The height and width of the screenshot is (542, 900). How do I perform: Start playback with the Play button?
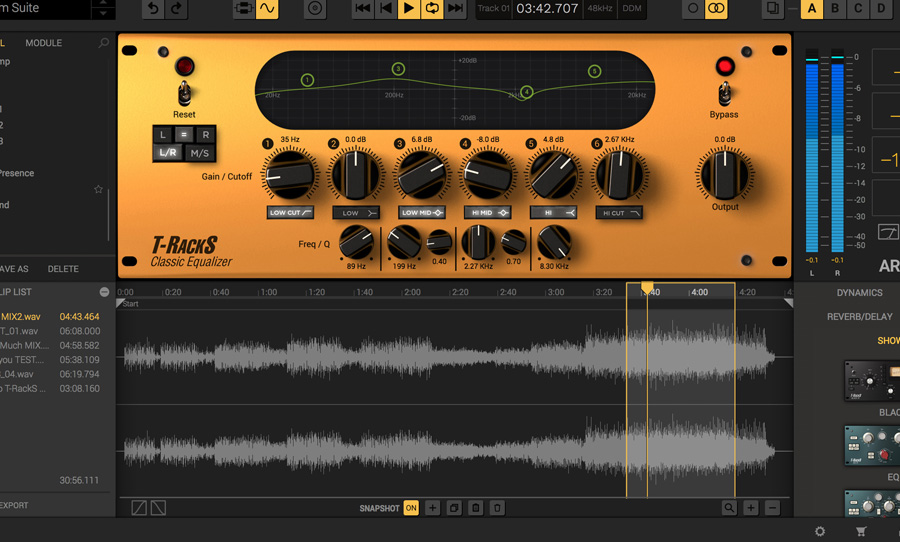(x=409, y=9)
